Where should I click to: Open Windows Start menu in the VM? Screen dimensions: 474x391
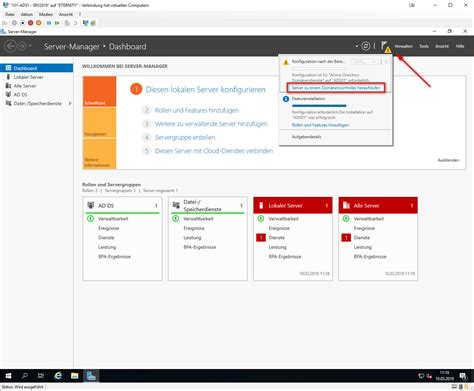click(x=8, y=376)
